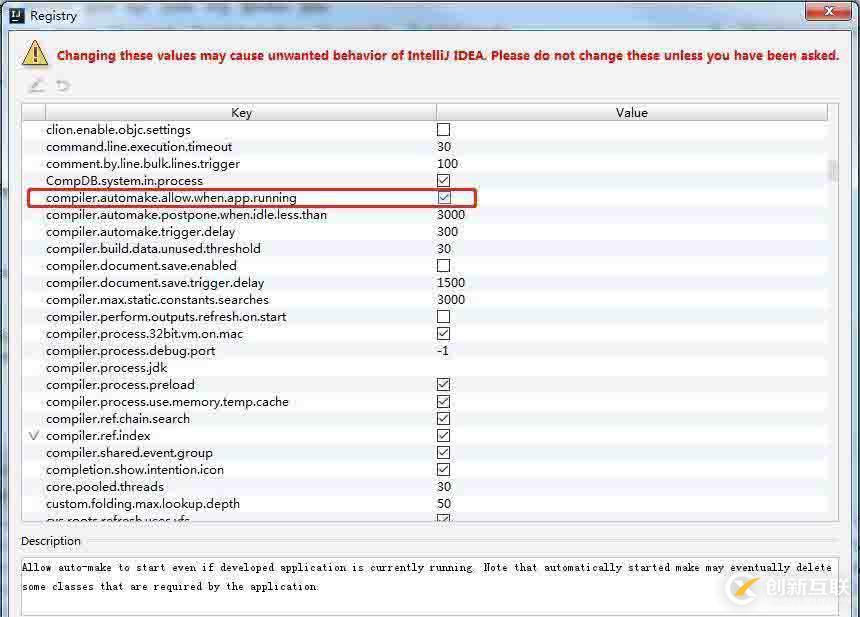Enable the compiler.document.save.enabled checkbox
Image resolution: width=860 pixels, height=617 pixels.
point(443,265)
